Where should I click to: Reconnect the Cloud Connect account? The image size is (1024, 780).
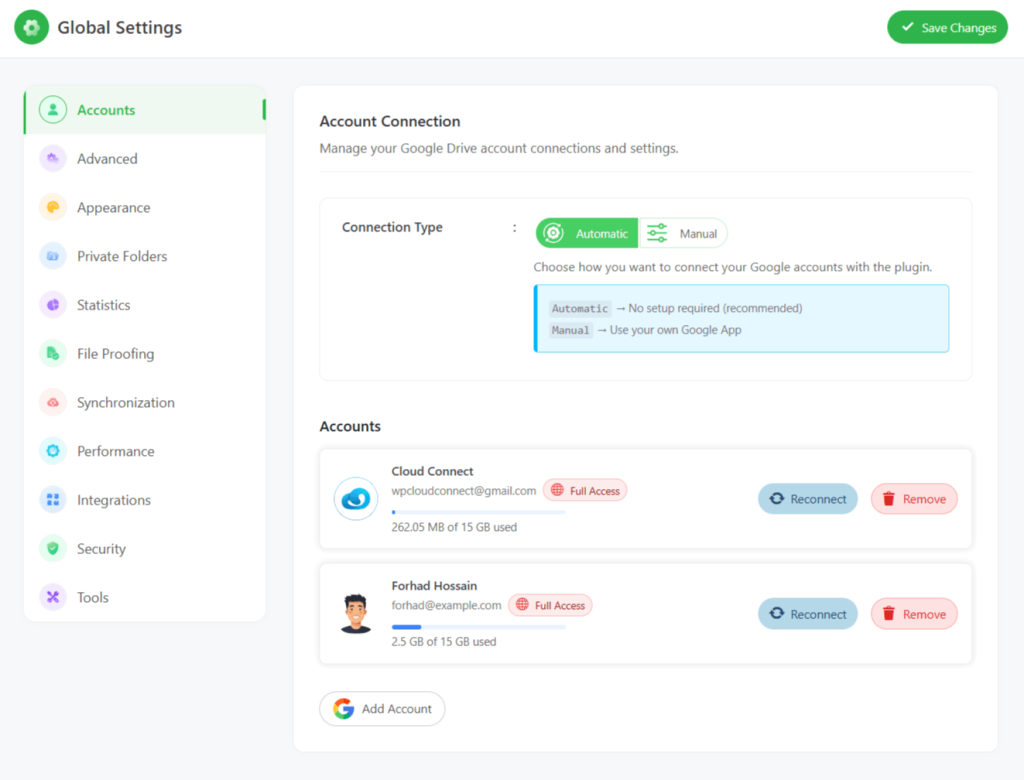pos(807,499)
